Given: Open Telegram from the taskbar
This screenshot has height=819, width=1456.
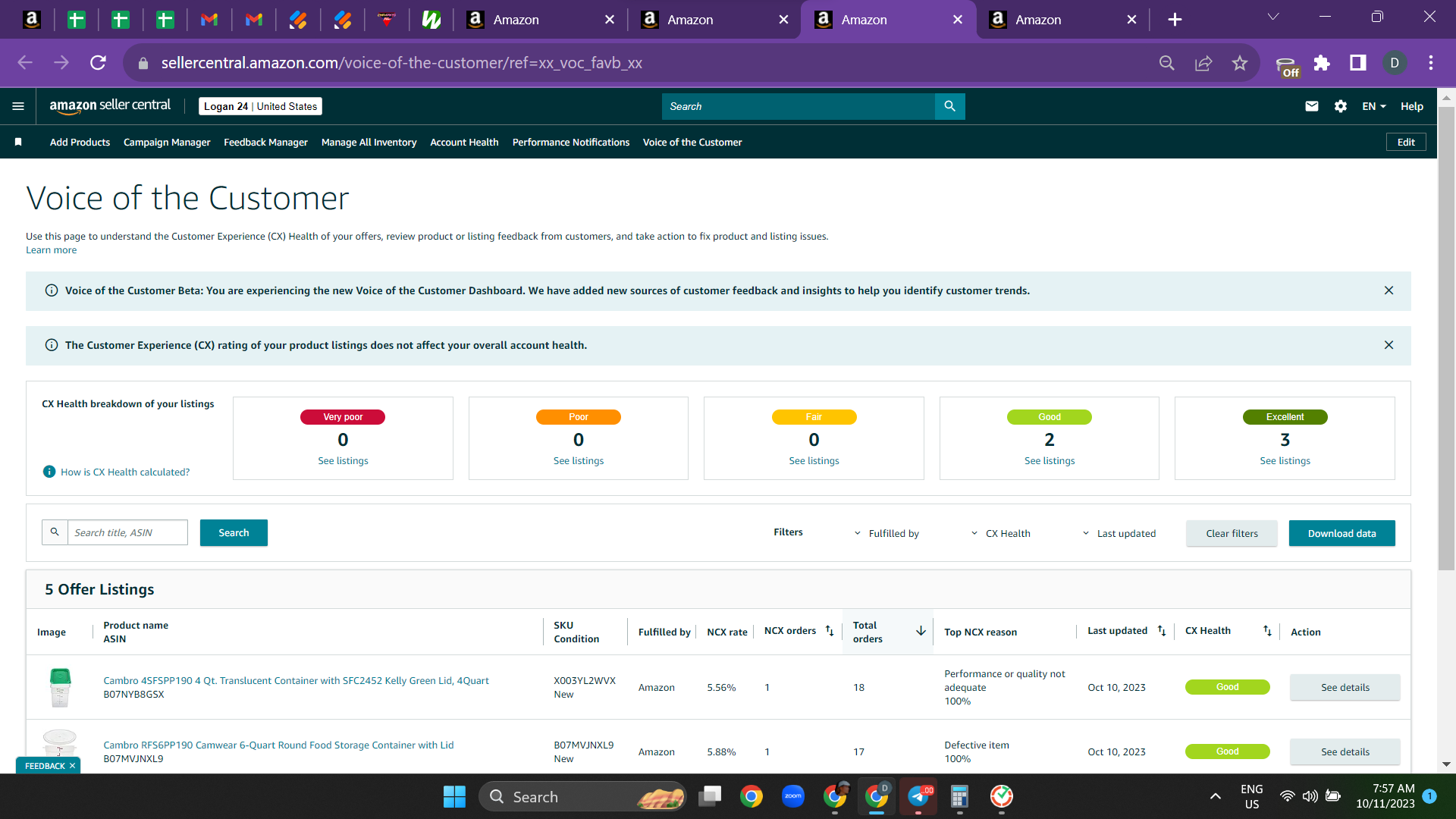Looking at the screenshot, I should 918,796.
